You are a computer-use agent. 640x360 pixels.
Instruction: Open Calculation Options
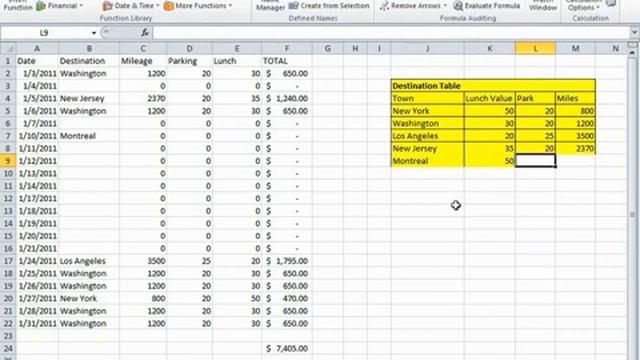[584, 6]
